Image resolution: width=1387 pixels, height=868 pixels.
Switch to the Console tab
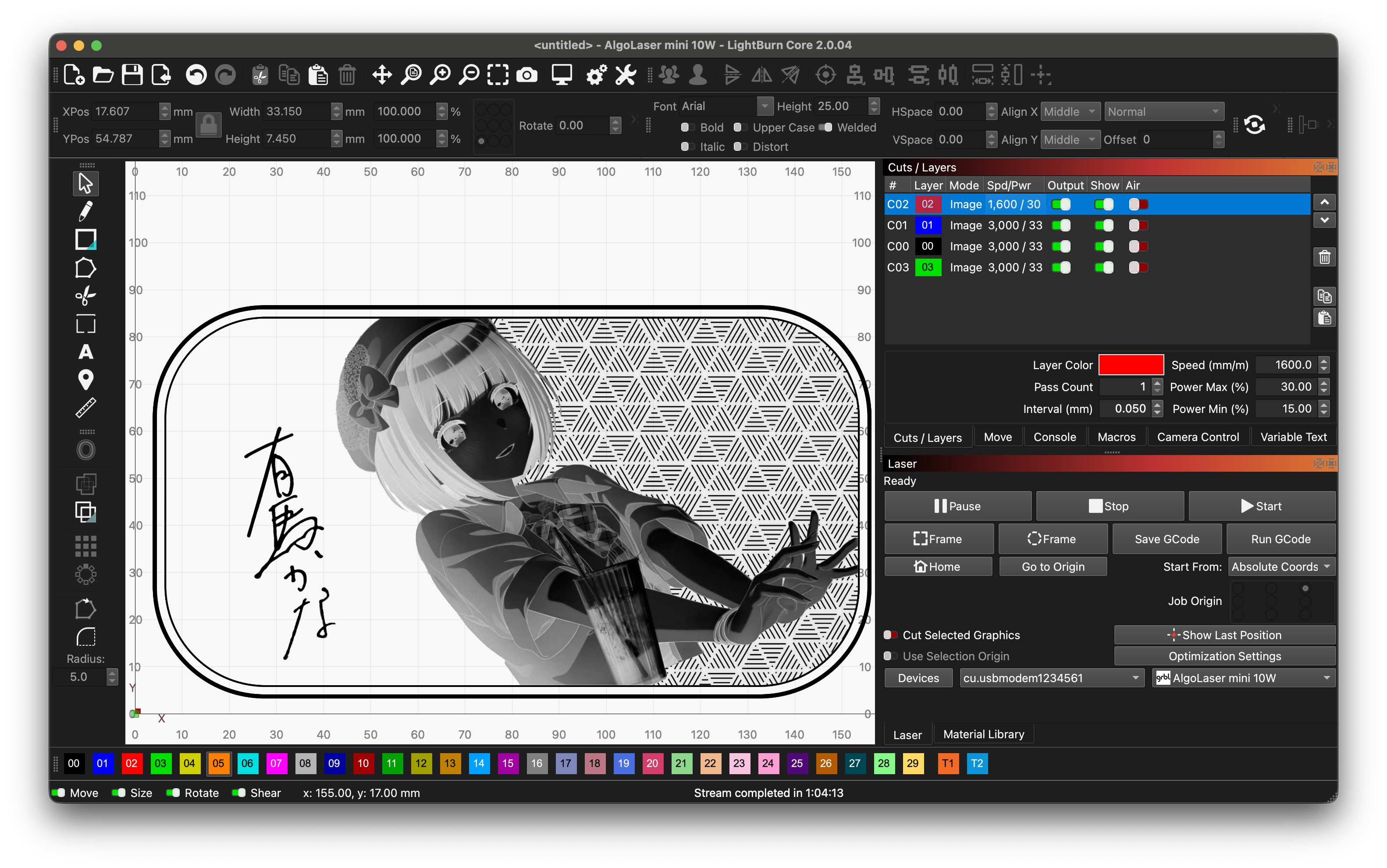[1054, 437]
